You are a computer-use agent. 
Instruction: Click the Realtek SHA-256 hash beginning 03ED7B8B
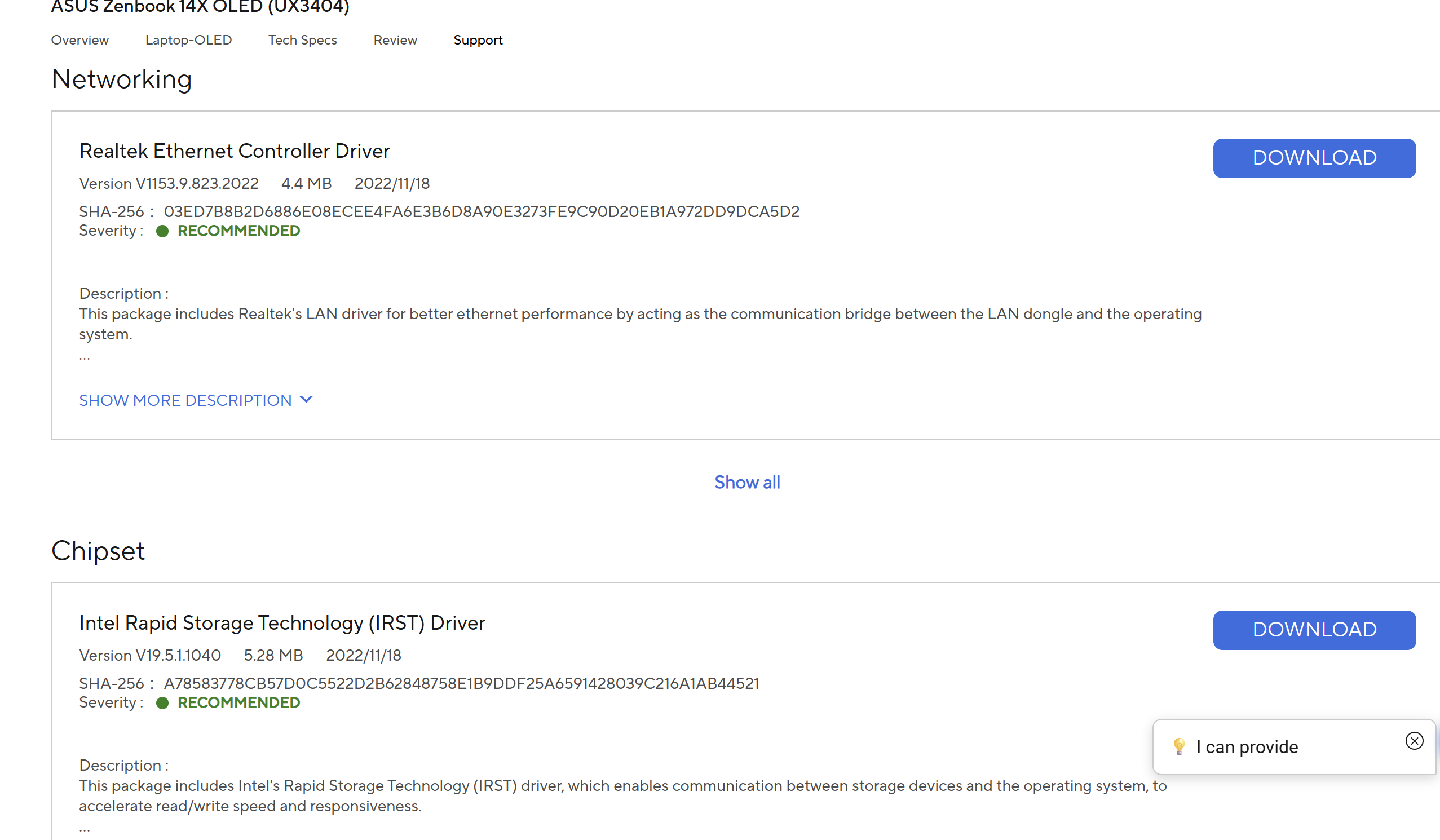tap(482, 211)
